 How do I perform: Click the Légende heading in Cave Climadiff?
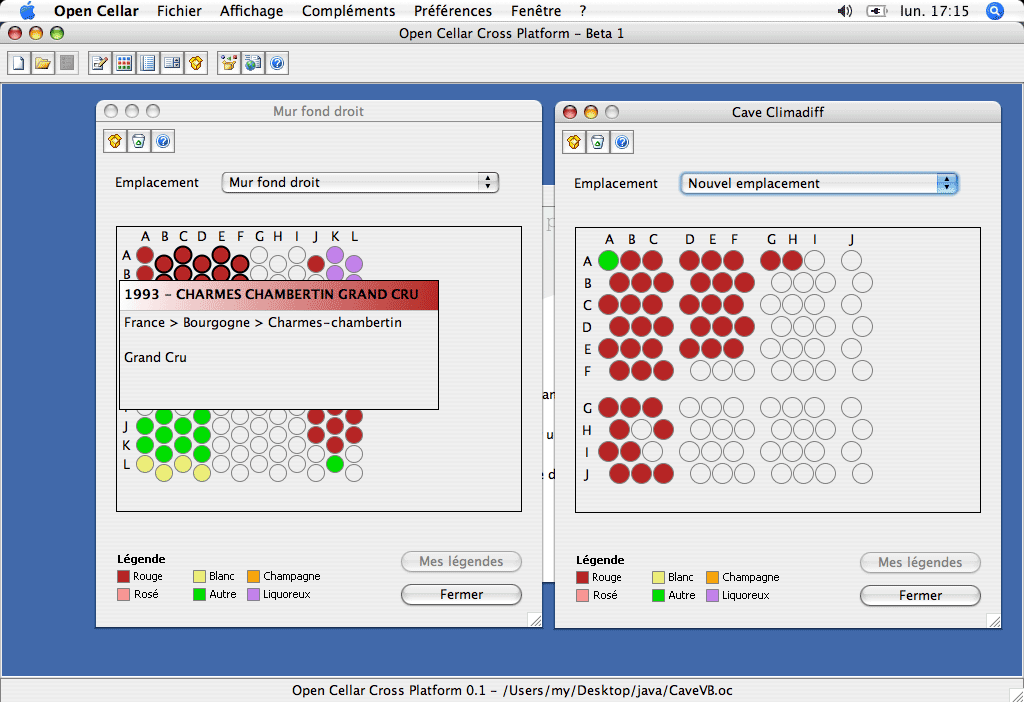click(x=600, y=560)
